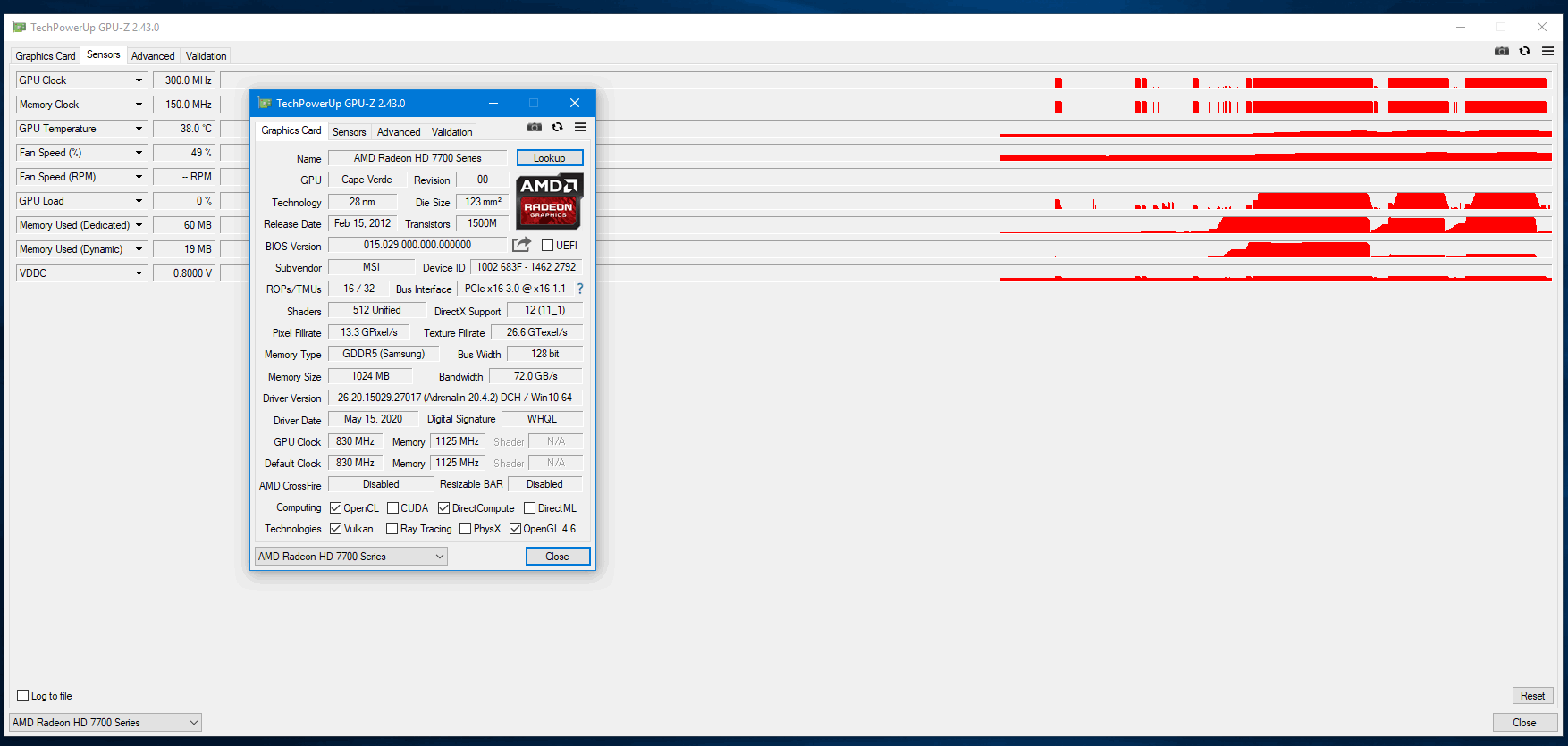Click BIOS Version value field
Screen dimensions: 1568x746
click(x=417, y=245)
